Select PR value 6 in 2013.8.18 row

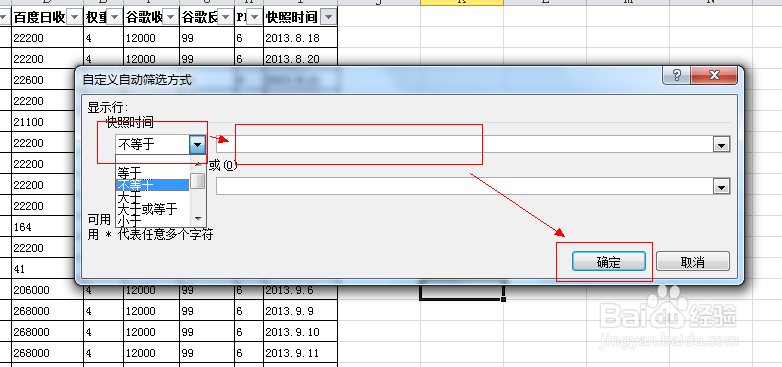click(249, 38)
